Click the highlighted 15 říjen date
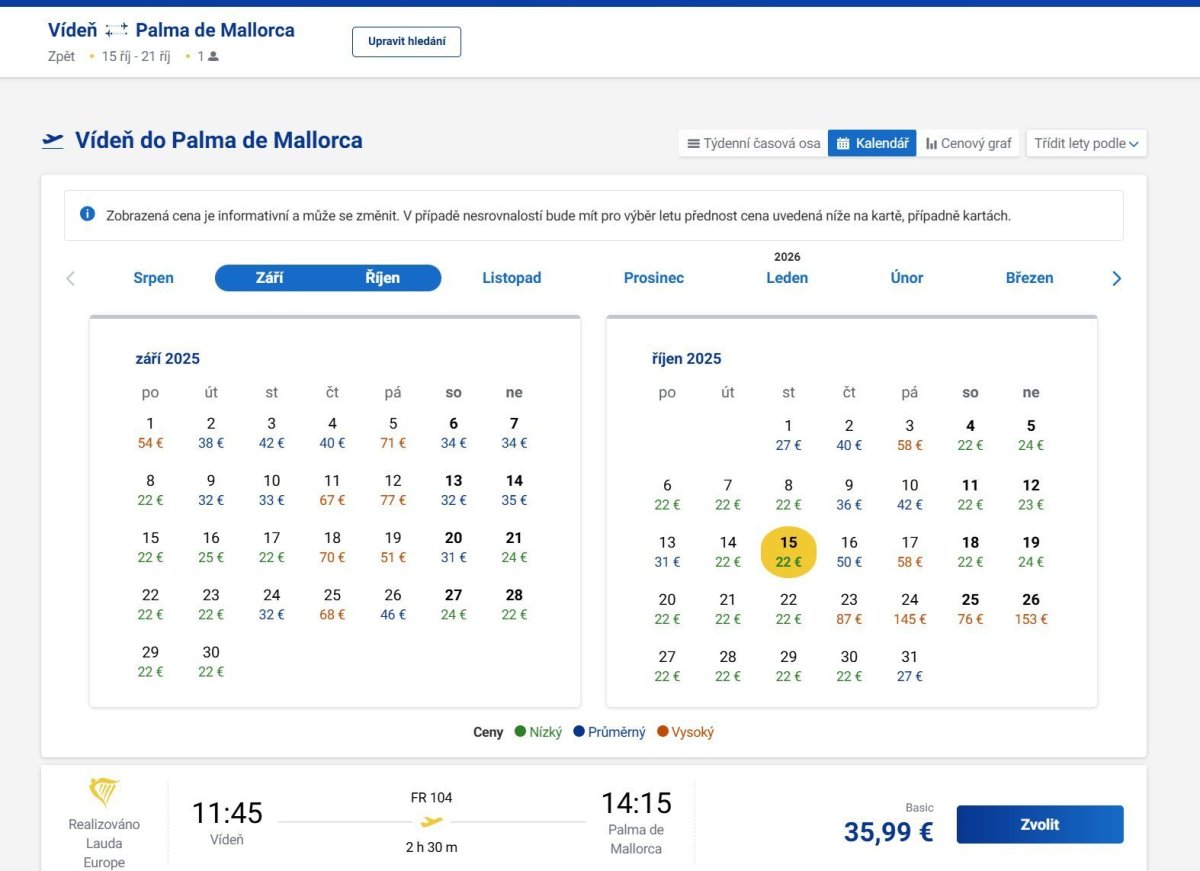This screenshot has height=871, width=1200. (x=789, y=552)
